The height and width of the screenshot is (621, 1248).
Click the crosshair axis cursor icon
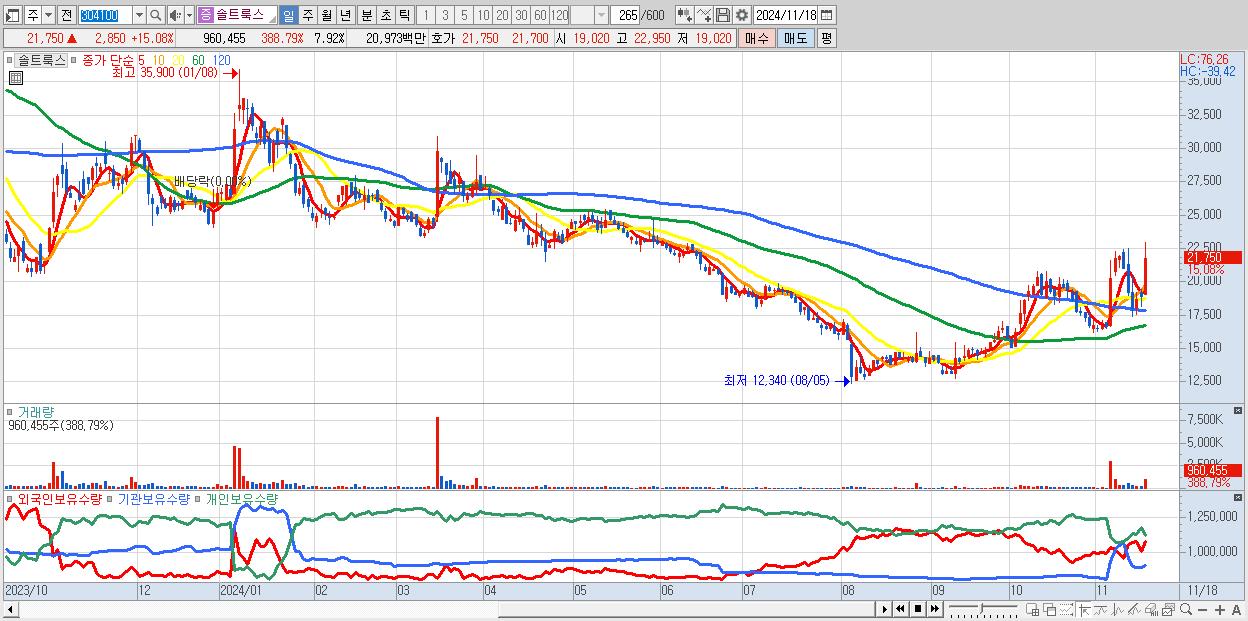click(1084, 610)
